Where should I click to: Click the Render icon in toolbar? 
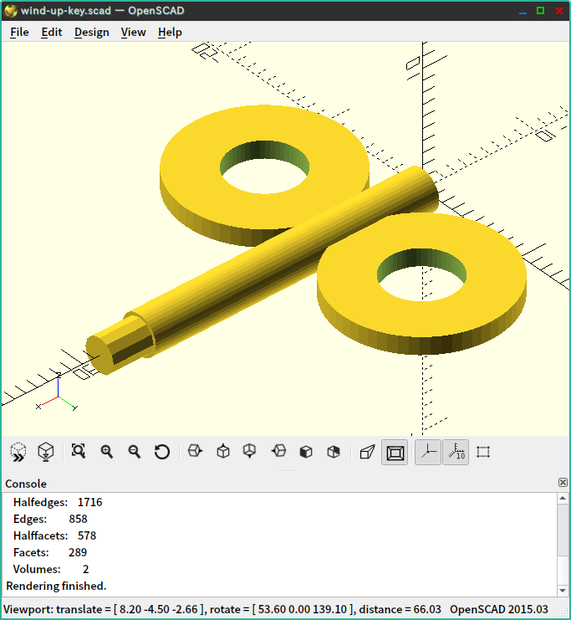point(46,452)
